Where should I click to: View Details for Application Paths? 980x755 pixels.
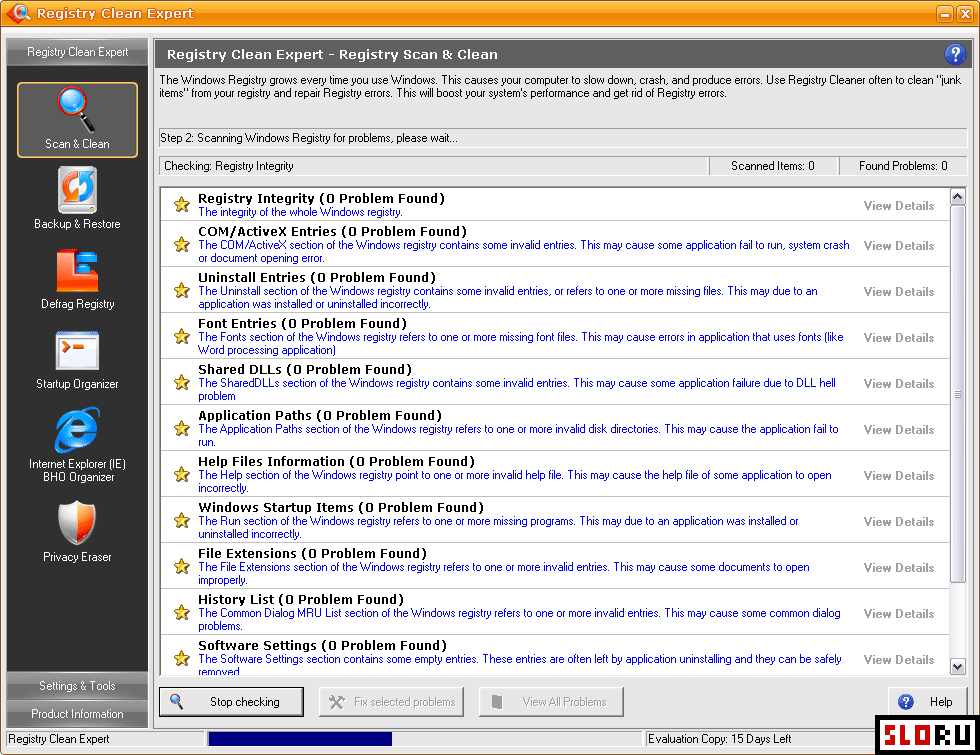[x=899, y=430]
